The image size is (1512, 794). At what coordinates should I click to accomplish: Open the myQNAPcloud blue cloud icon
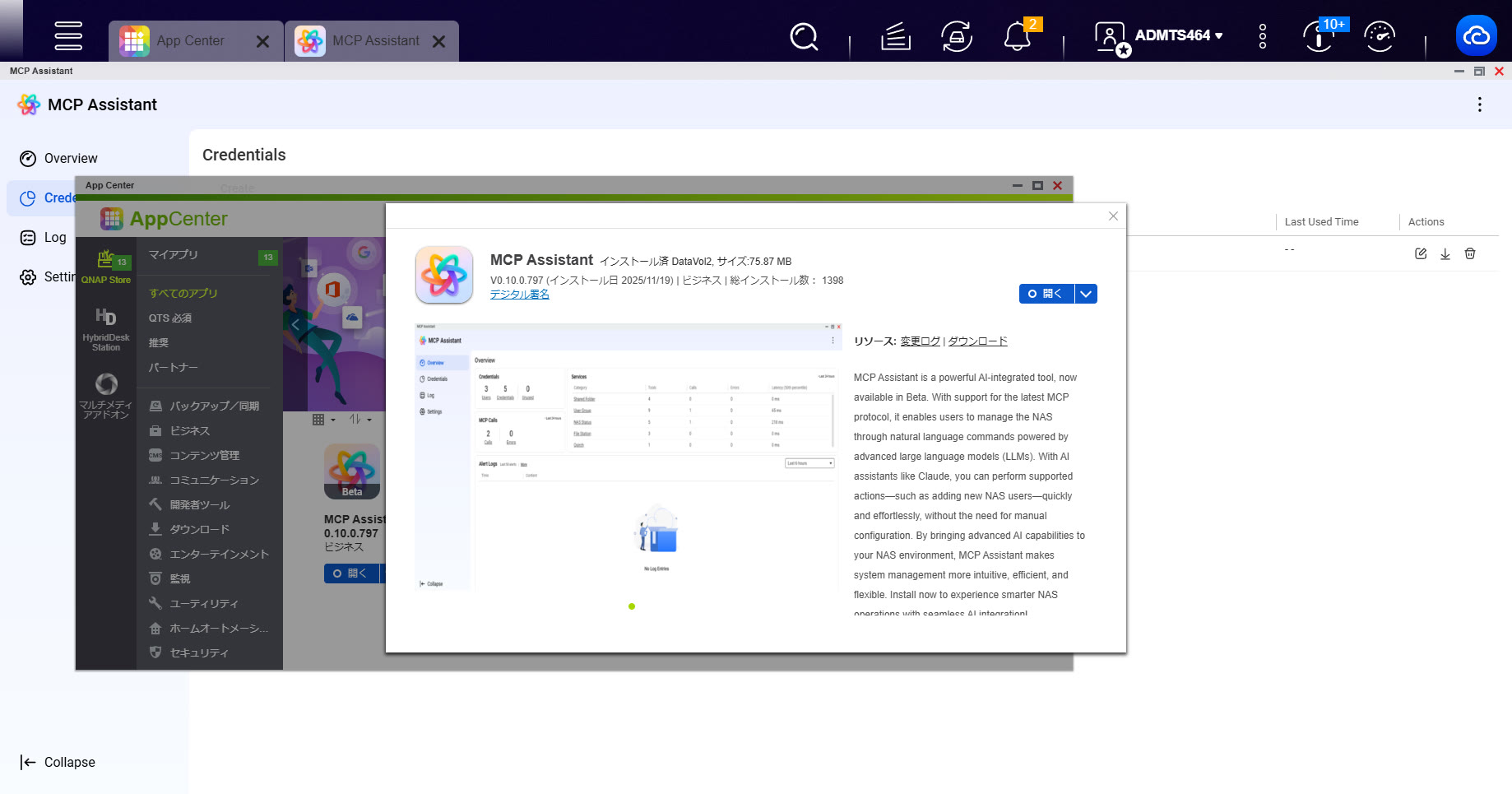click(x=1476, y=35)
